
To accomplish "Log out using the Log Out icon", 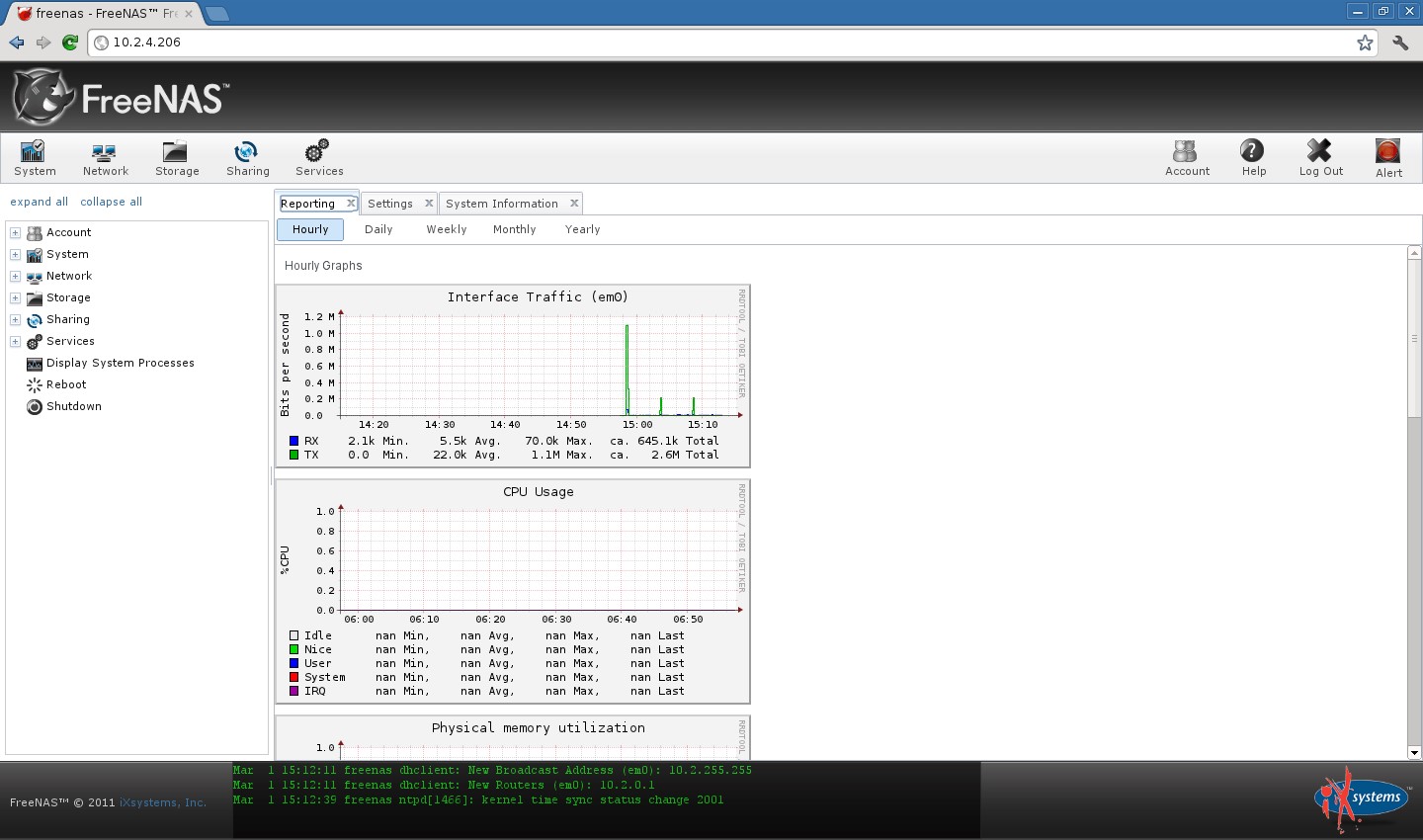I will point(1320,156).
